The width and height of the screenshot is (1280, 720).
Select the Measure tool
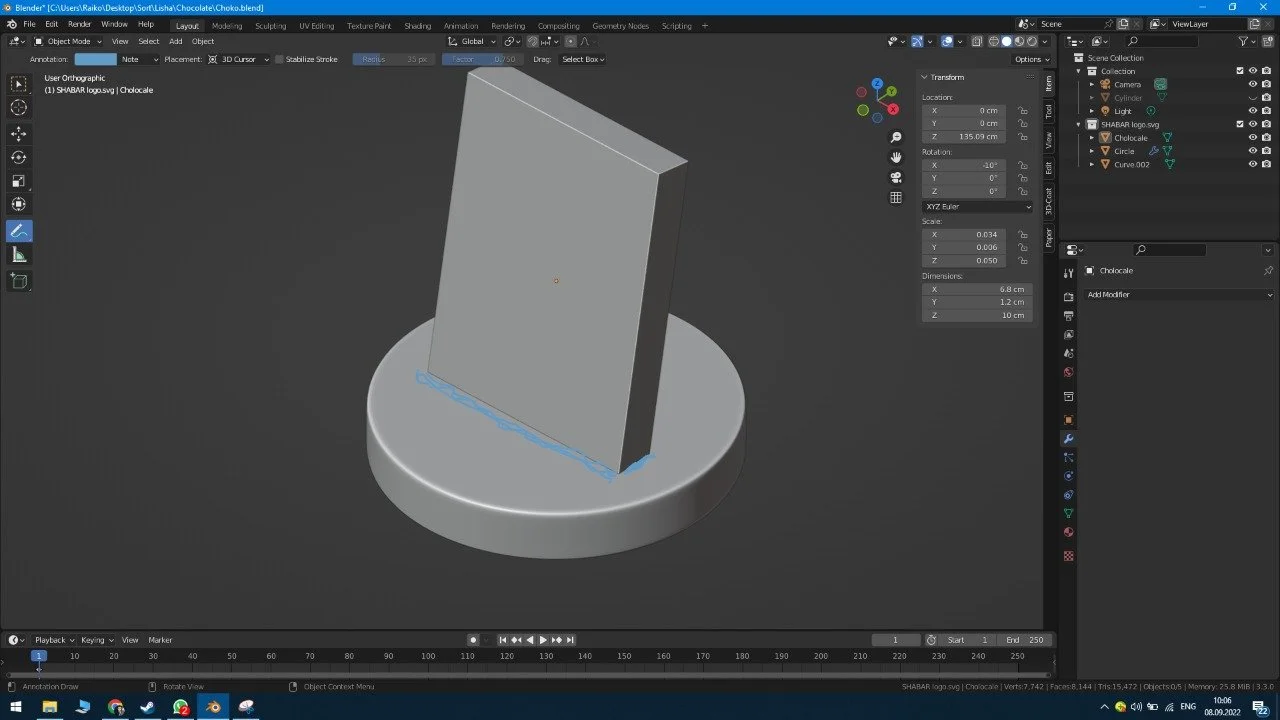[x=19, y=255]
